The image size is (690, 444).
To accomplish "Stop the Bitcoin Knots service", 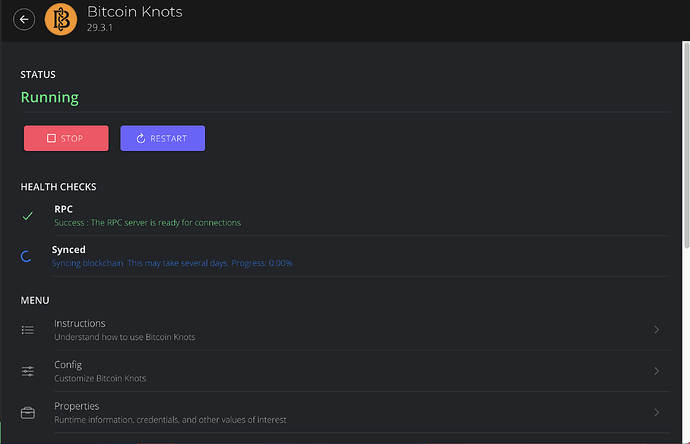I will pyautogui.click(x=66, y=138).
